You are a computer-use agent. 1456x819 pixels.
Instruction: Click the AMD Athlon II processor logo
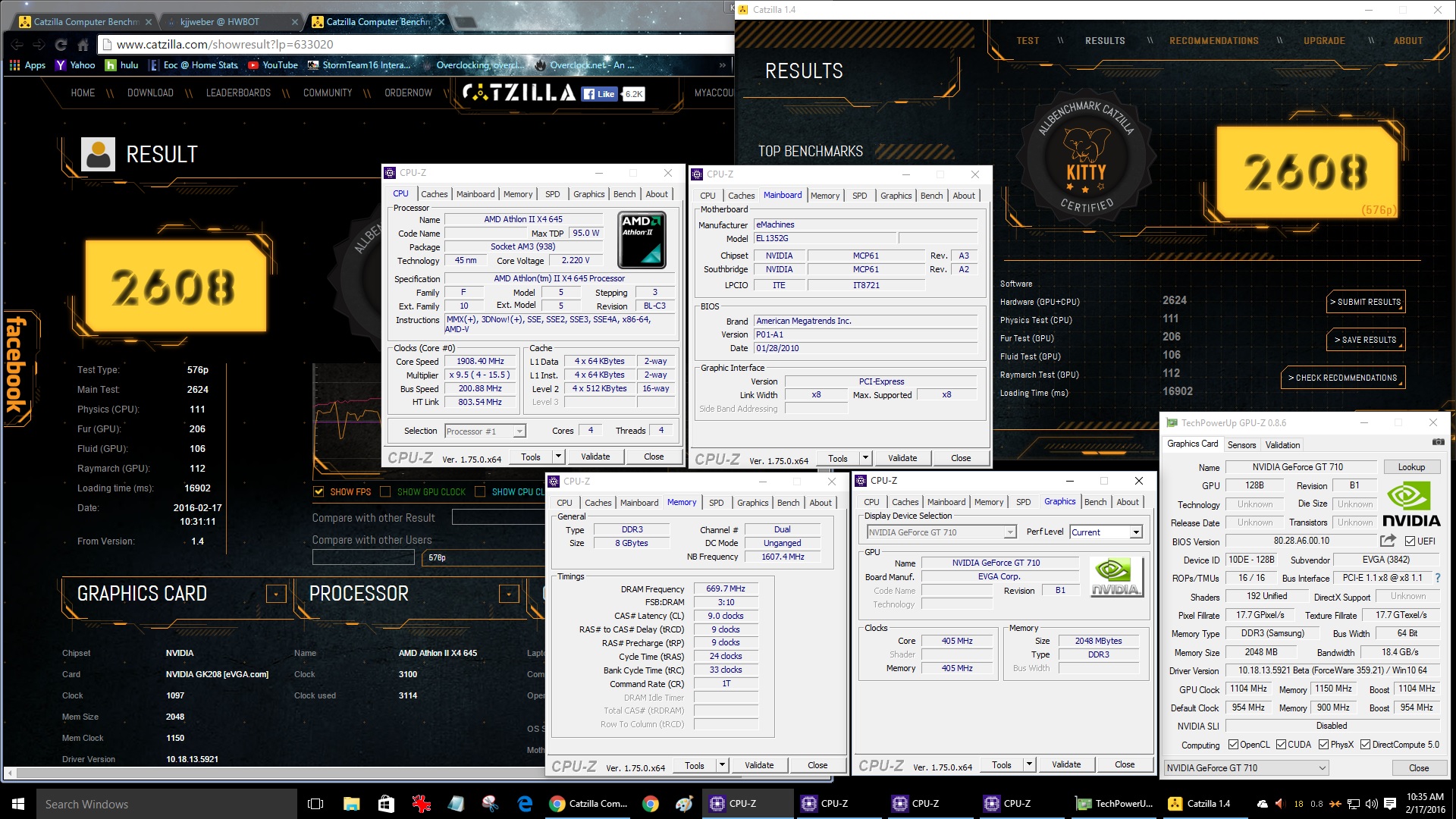click(x=642, y=241)
